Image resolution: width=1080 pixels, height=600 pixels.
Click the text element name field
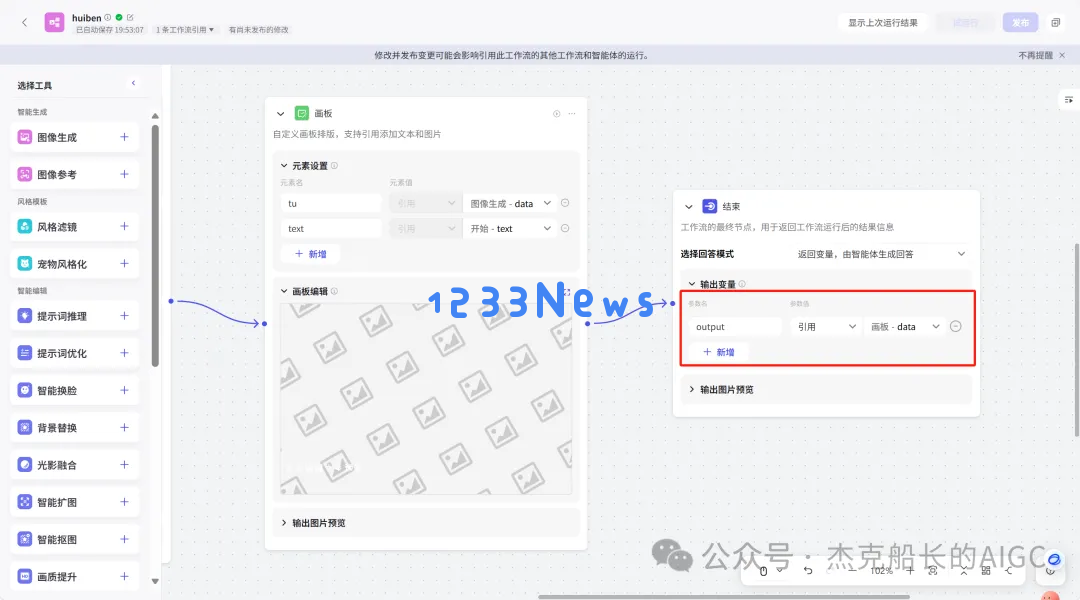[331, 229]
